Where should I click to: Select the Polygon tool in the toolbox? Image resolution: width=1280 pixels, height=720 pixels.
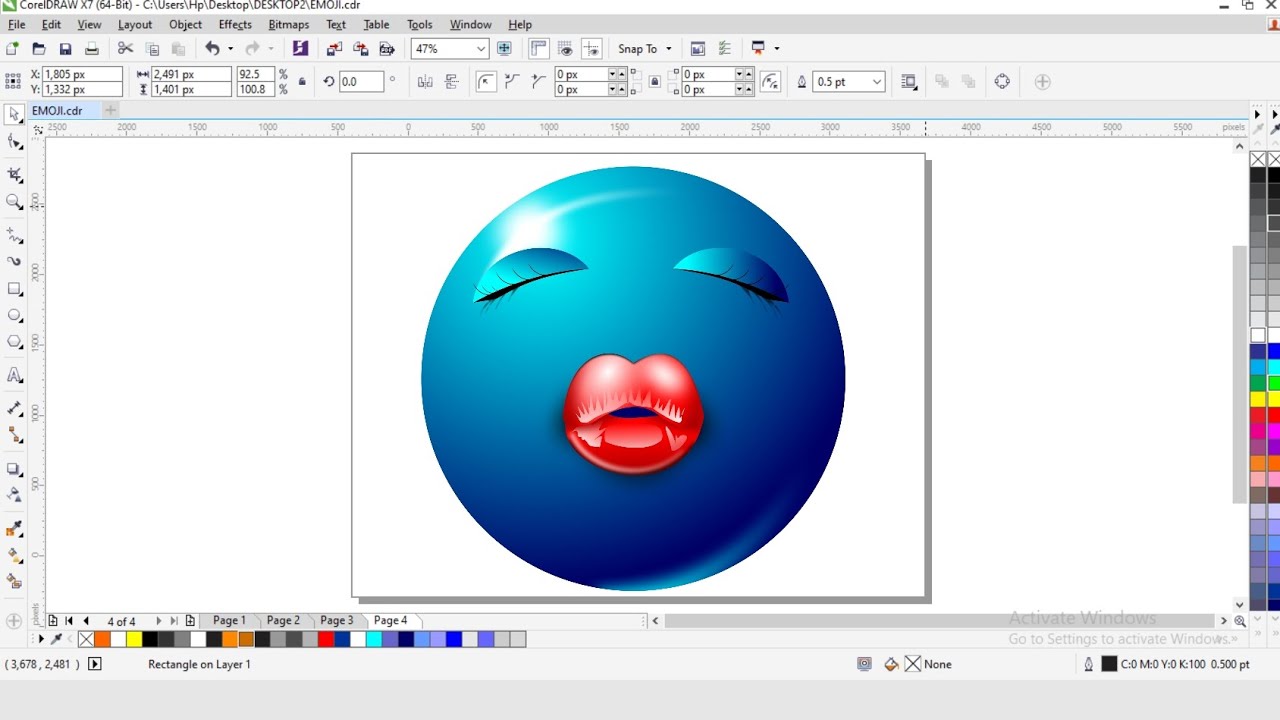(14, 342)
